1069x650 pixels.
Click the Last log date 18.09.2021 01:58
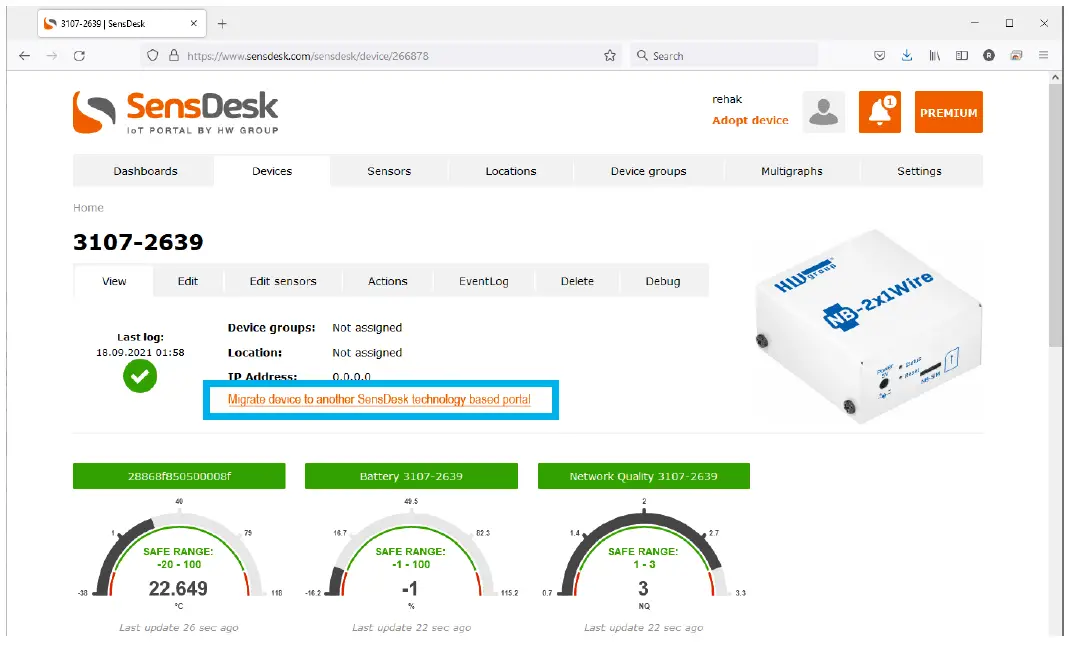point(140,353)
